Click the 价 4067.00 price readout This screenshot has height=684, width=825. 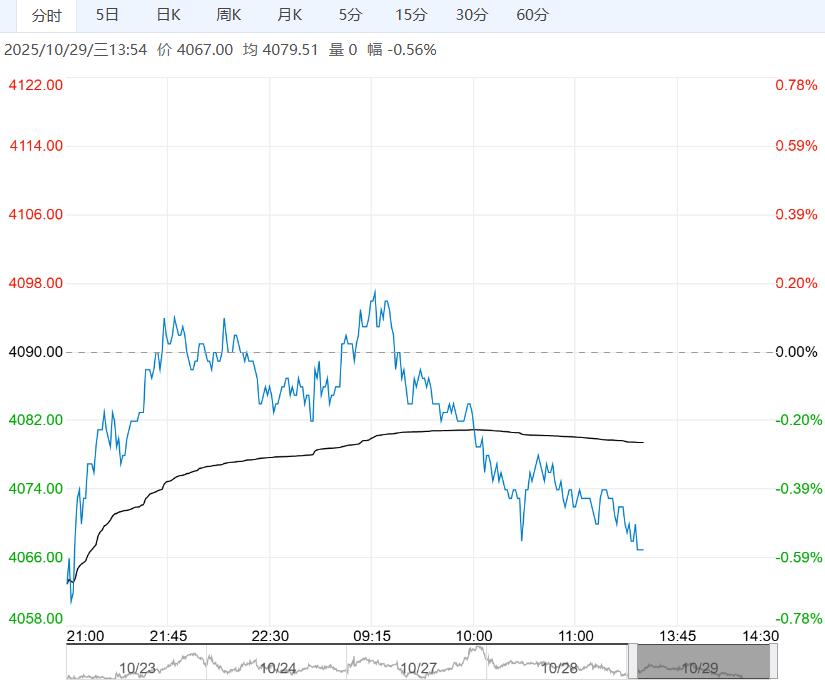195,50
